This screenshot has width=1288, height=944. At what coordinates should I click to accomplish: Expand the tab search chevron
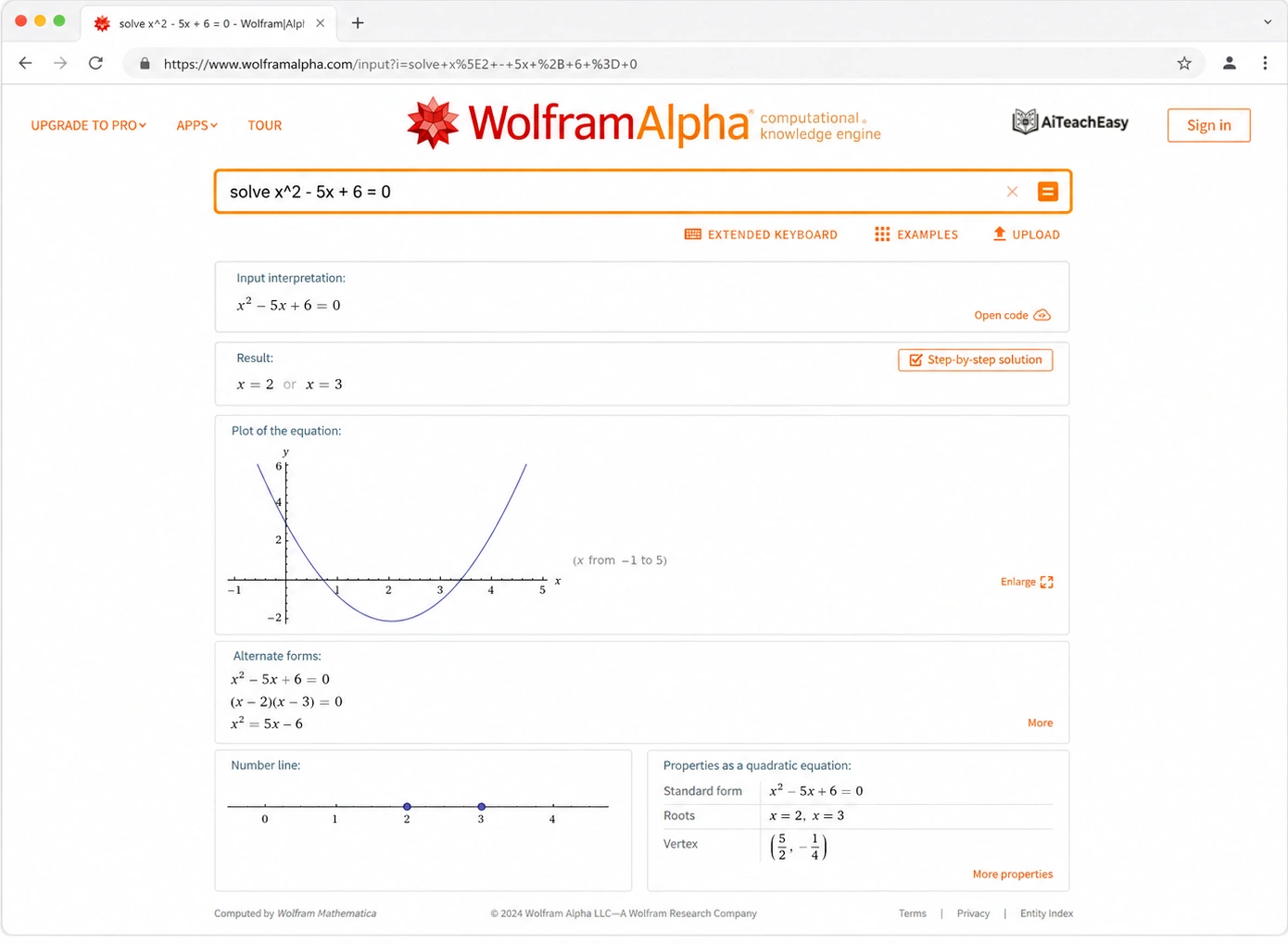pos(1268,22)
